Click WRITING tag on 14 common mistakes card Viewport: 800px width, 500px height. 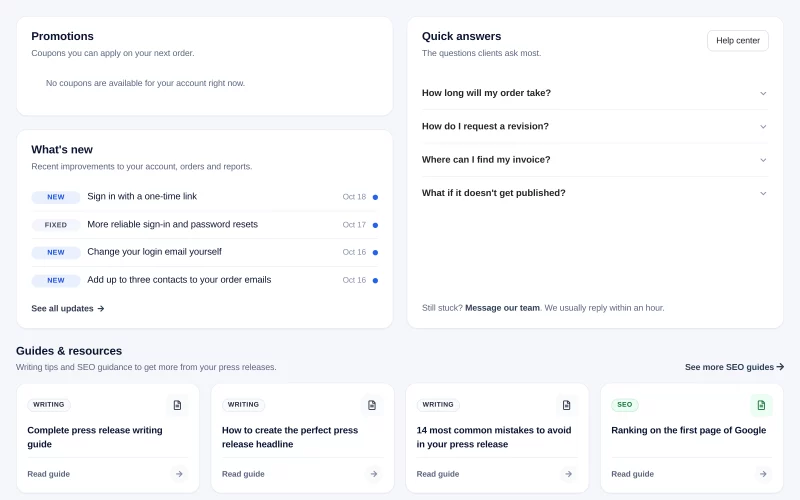pyautogui.click(x=438, y=405)
